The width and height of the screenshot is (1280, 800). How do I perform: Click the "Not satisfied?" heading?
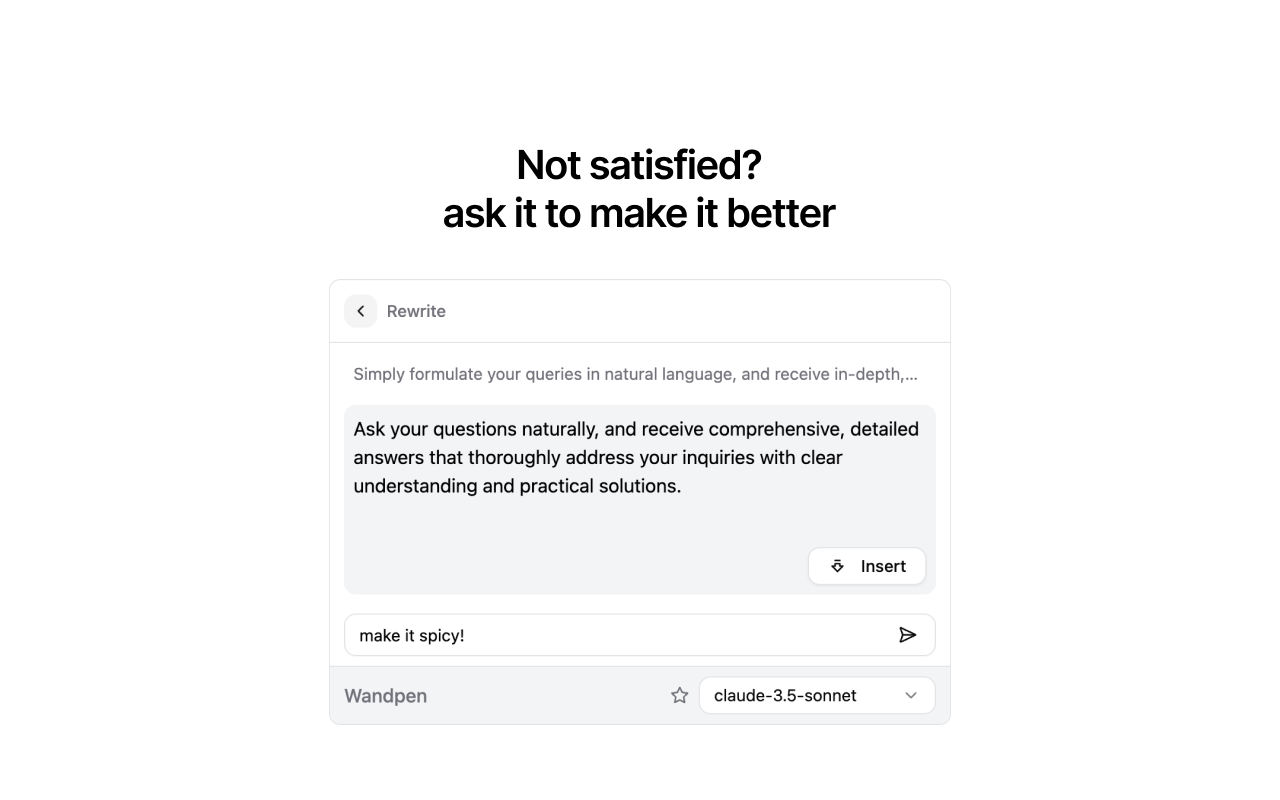pyautogui.click(x=639, y=165)
